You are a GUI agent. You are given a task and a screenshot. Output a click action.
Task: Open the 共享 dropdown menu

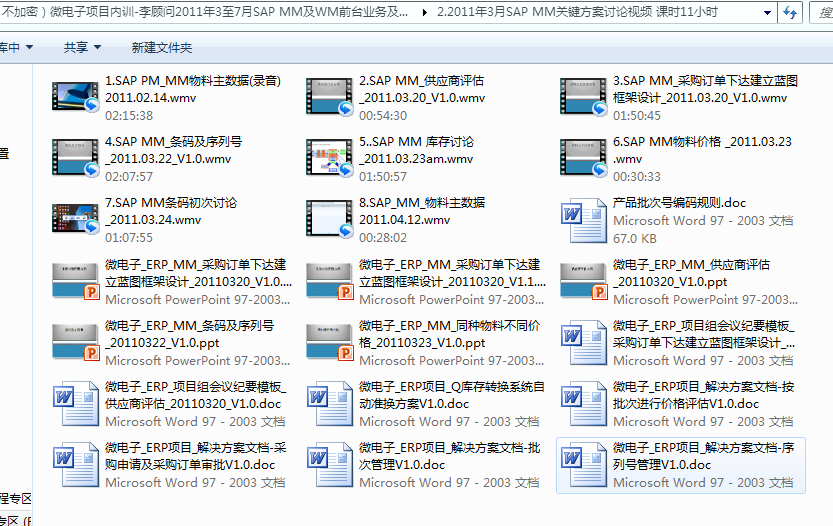pyautogui.click(x=82, y=48)
